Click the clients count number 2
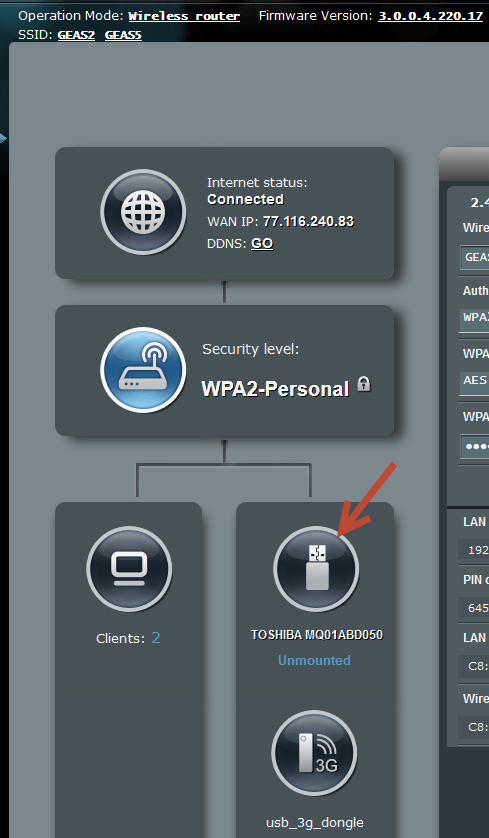 point(156,638)
